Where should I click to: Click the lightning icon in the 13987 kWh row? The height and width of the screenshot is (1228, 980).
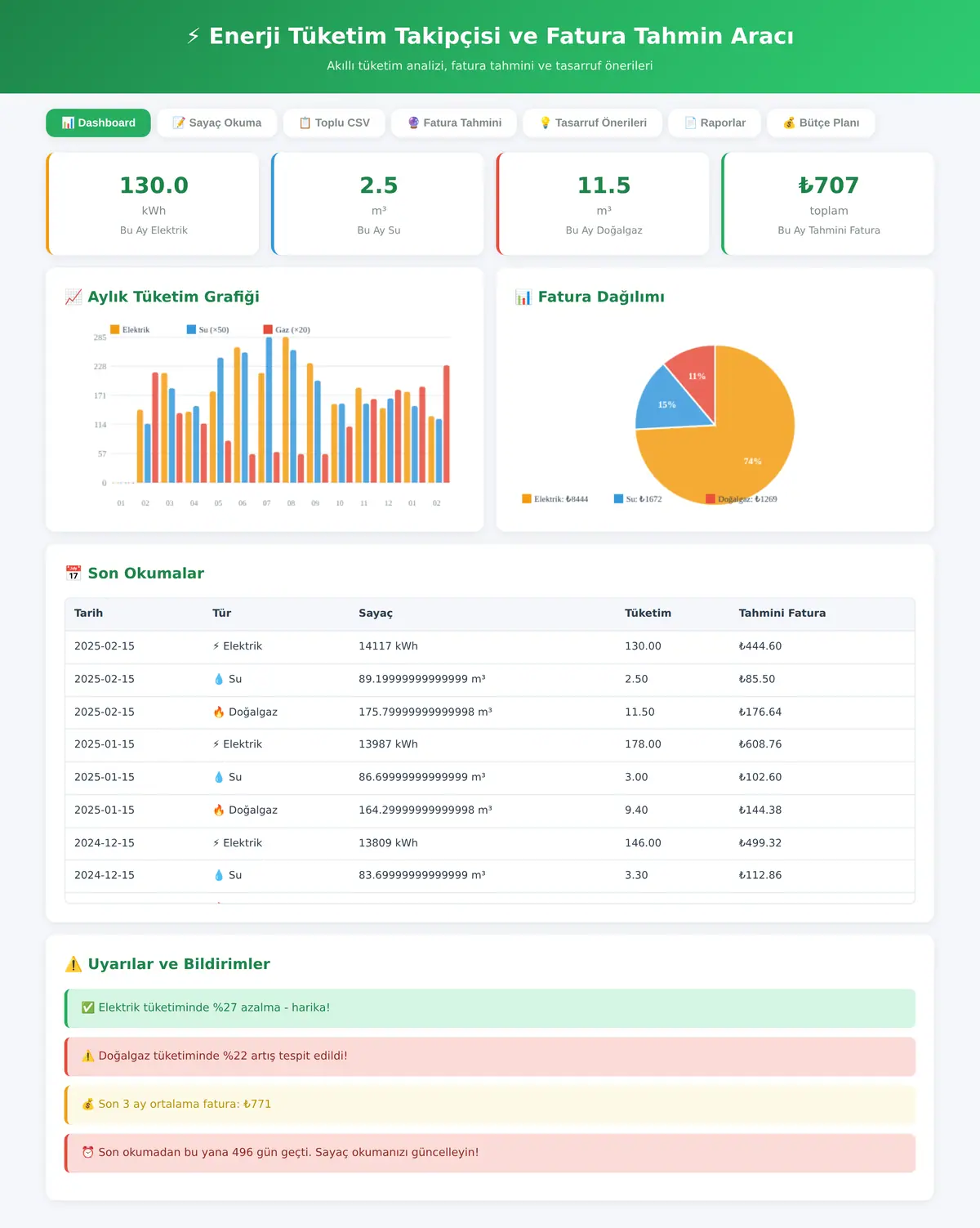[216, 744]
